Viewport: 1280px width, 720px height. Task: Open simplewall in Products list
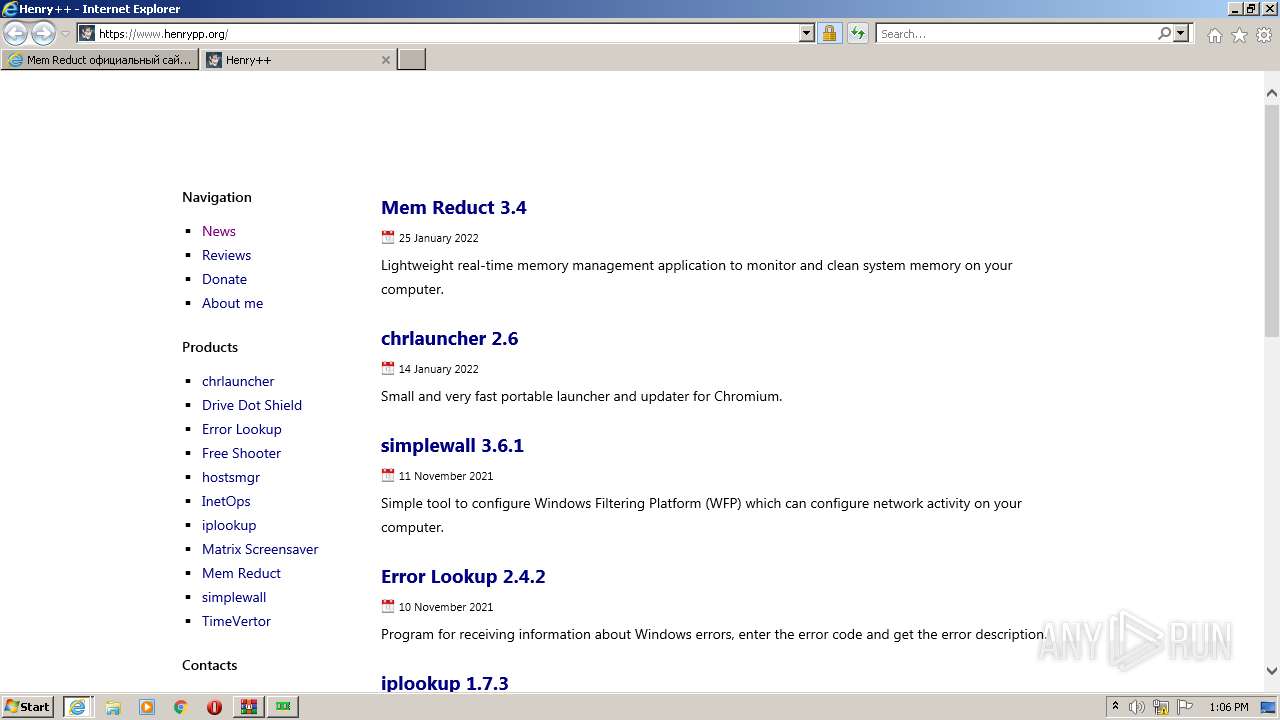[234, 597]
